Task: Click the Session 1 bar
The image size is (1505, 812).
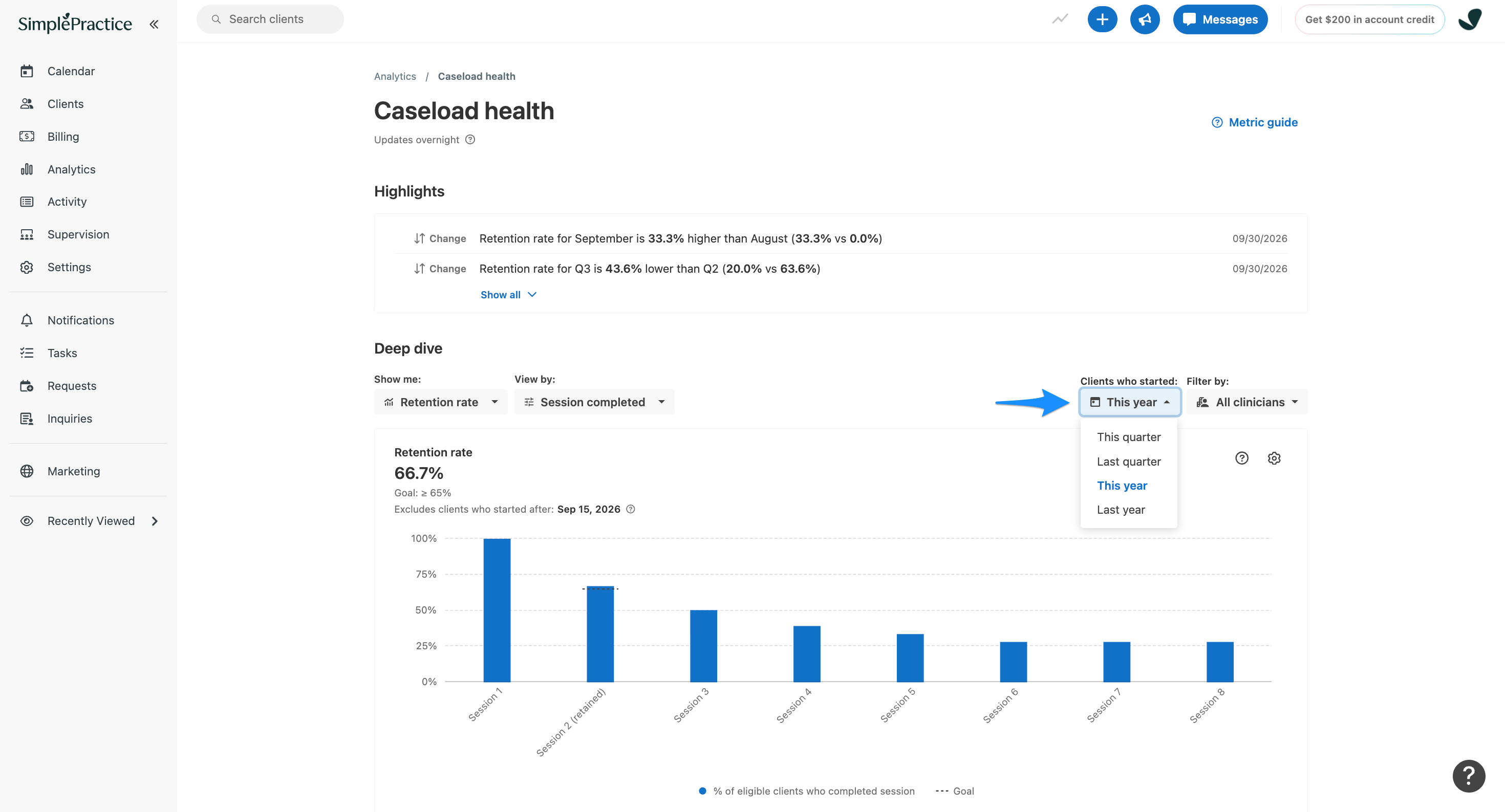Action: 497,610
